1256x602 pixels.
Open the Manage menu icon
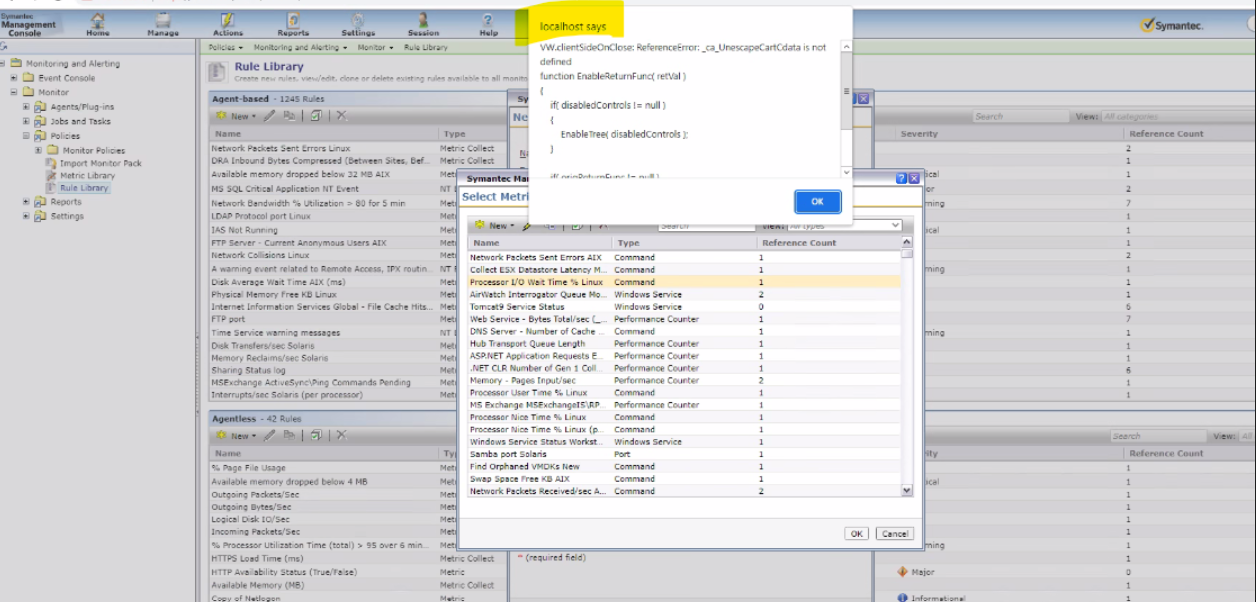coord(162,22)
